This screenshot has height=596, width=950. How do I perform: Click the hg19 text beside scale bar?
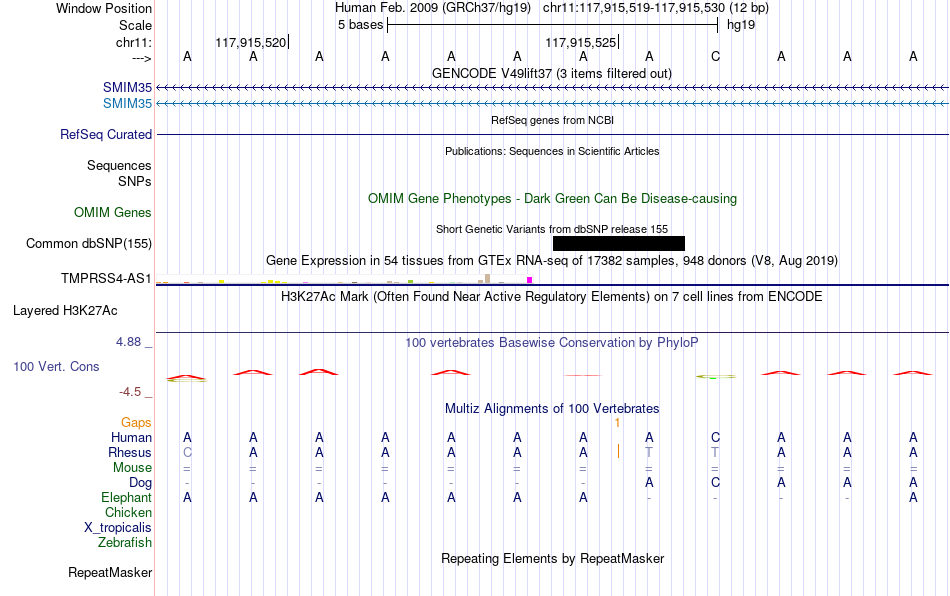pos(741,25)
